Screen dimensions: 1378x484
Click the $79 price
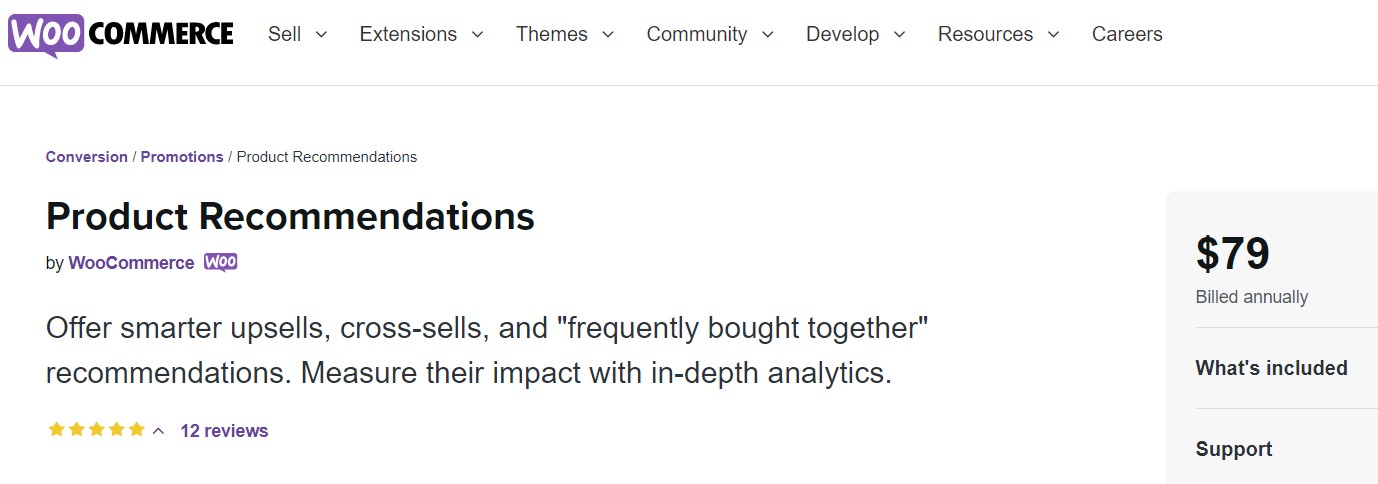click(1232, 254)
